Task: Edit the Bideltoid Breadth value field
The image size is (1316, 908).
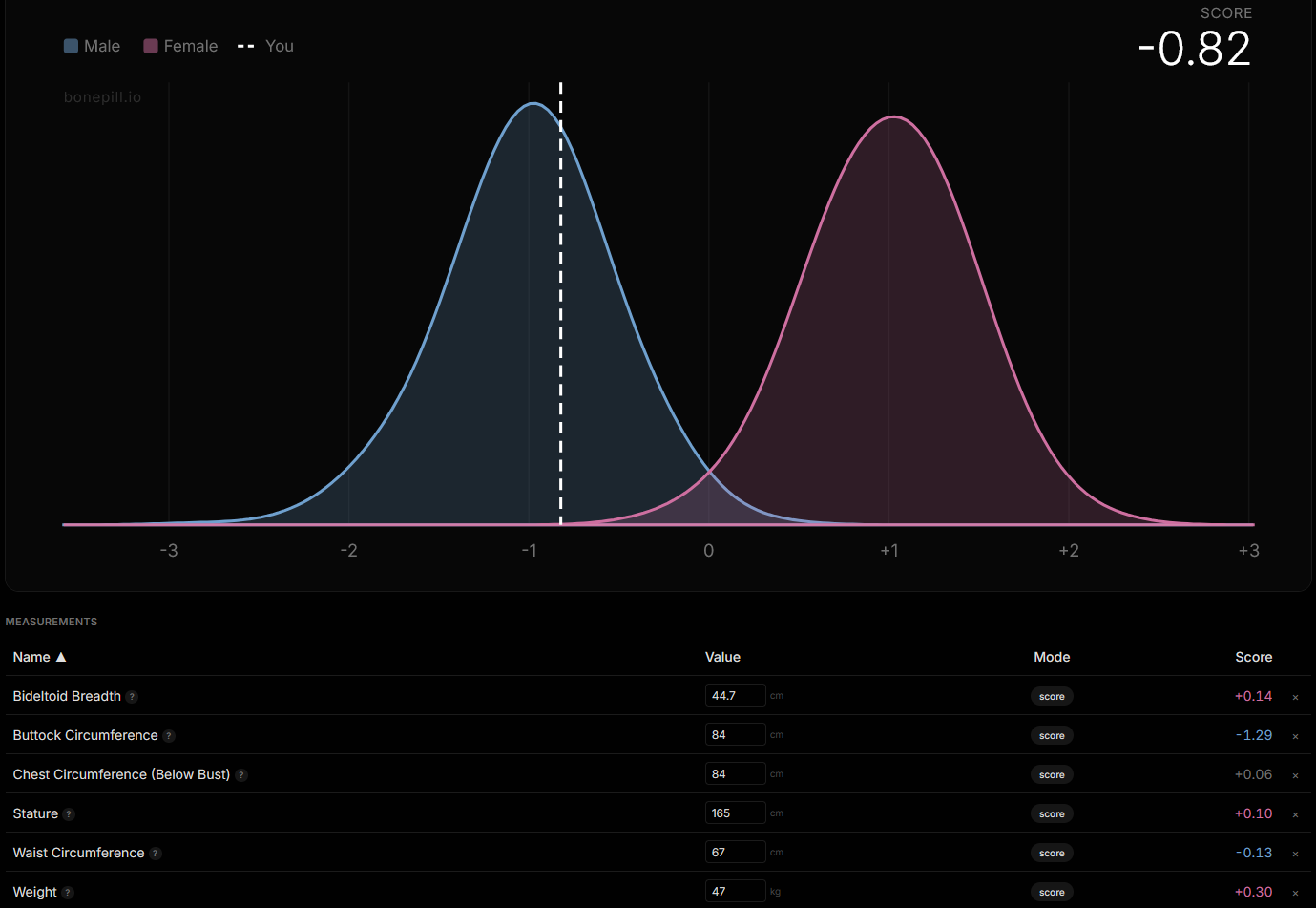Action: point(735,695)
